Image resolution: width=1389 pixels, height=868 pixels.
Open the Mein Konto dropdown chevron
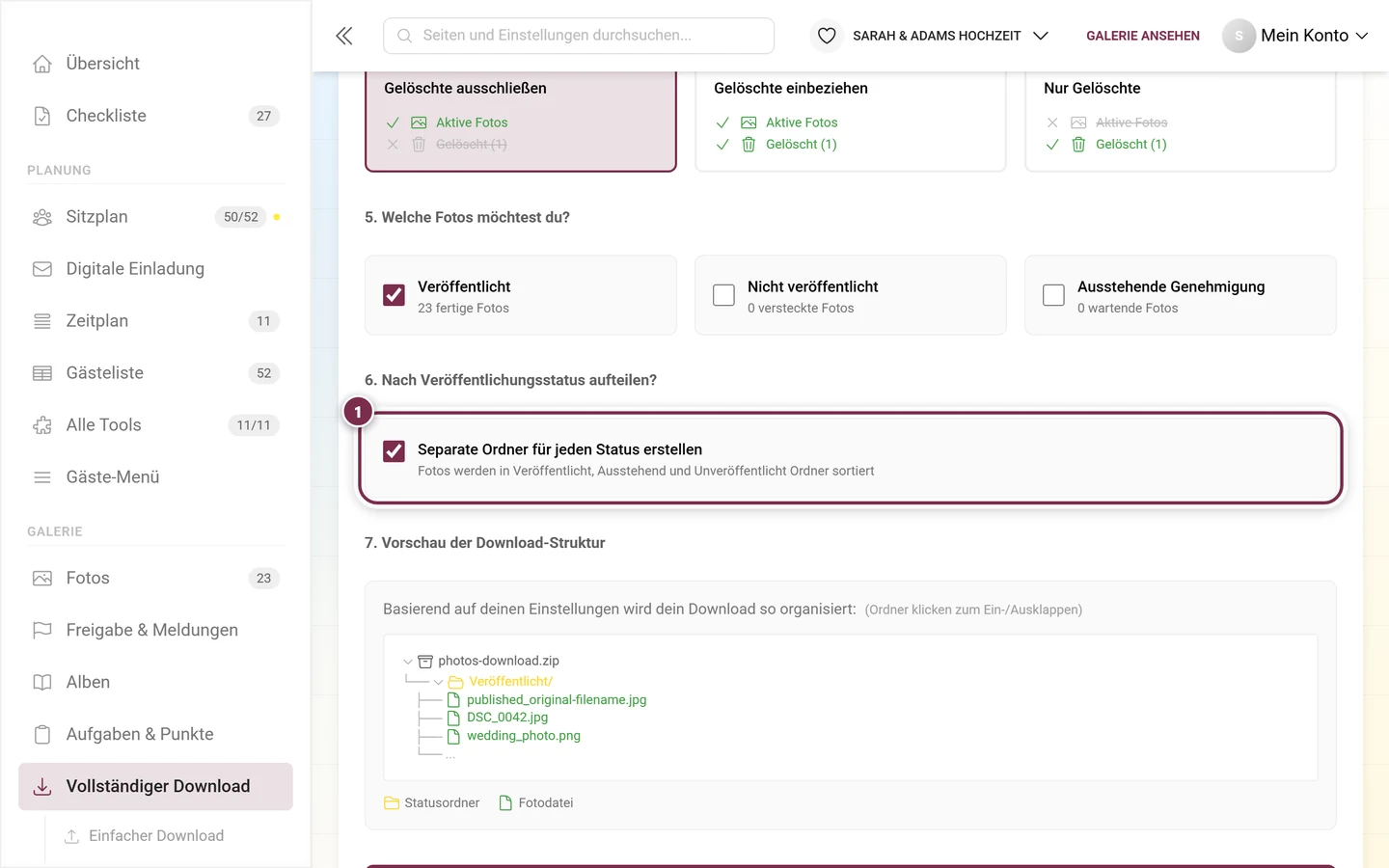[x=1362, y=36]
